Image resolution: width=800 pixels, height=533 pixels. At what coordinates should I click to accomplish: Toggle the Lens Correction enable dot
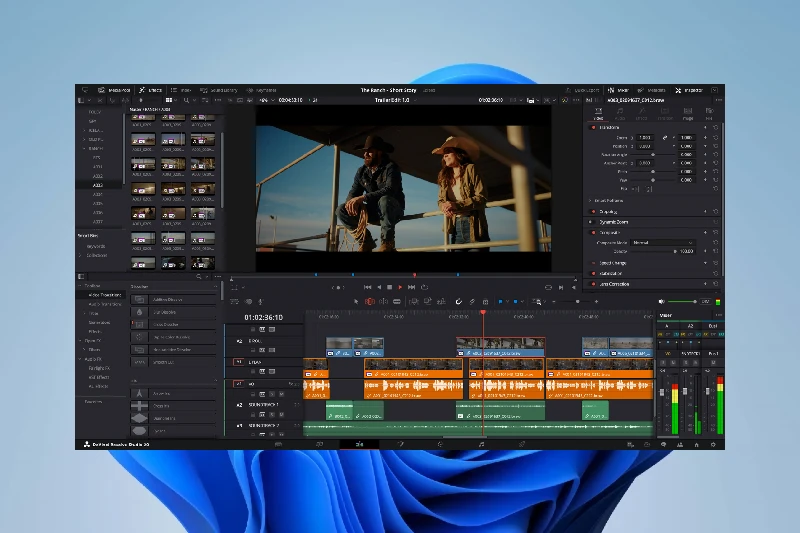point(593,284)
